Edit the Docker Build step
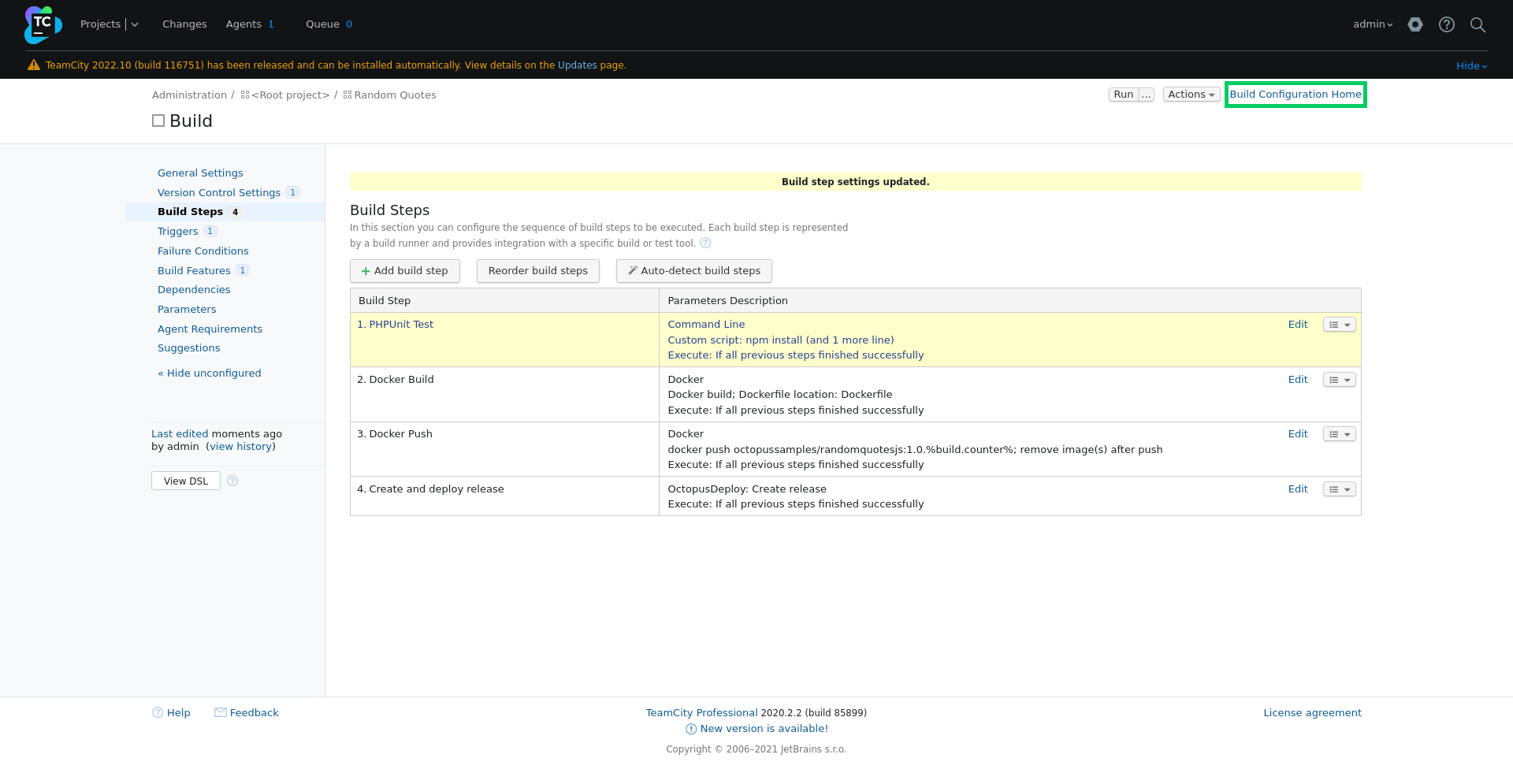This screenshot has height=784, width=1513. pos(1298,379)
